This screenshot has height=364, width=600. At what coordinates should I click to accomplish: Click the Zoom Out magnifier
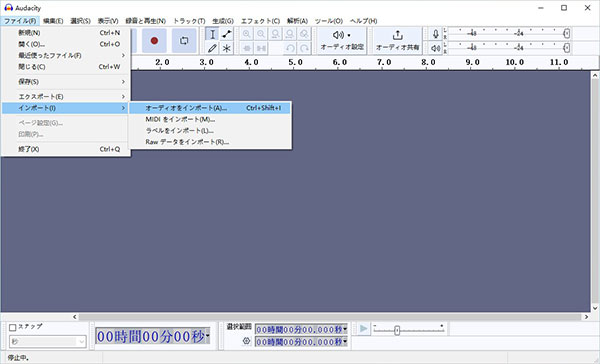(261, 34)
